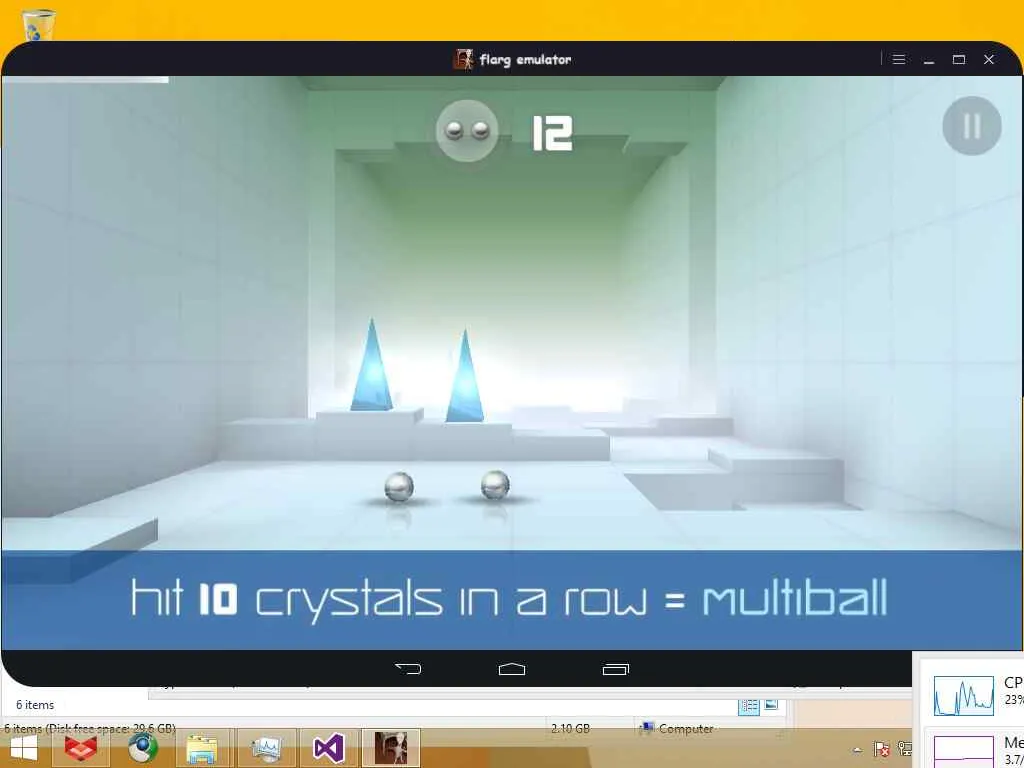This screenshot has height=768, width=1024.
Task: Show hidden system tray icons
Action: [x=857, y=750]
